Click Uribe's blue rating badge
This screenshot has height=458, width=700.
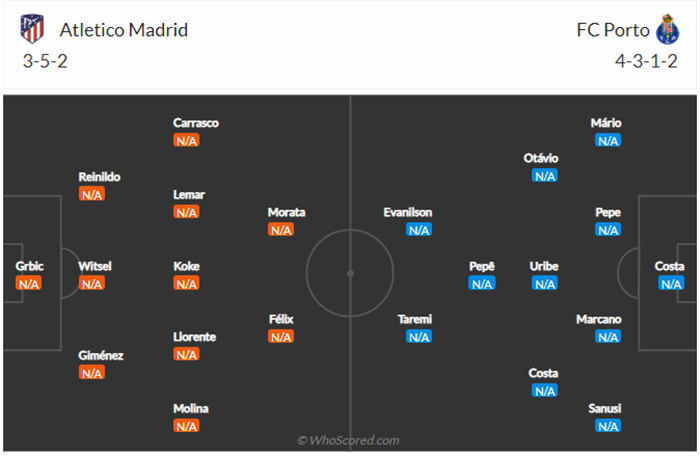[x=545, y=284]
